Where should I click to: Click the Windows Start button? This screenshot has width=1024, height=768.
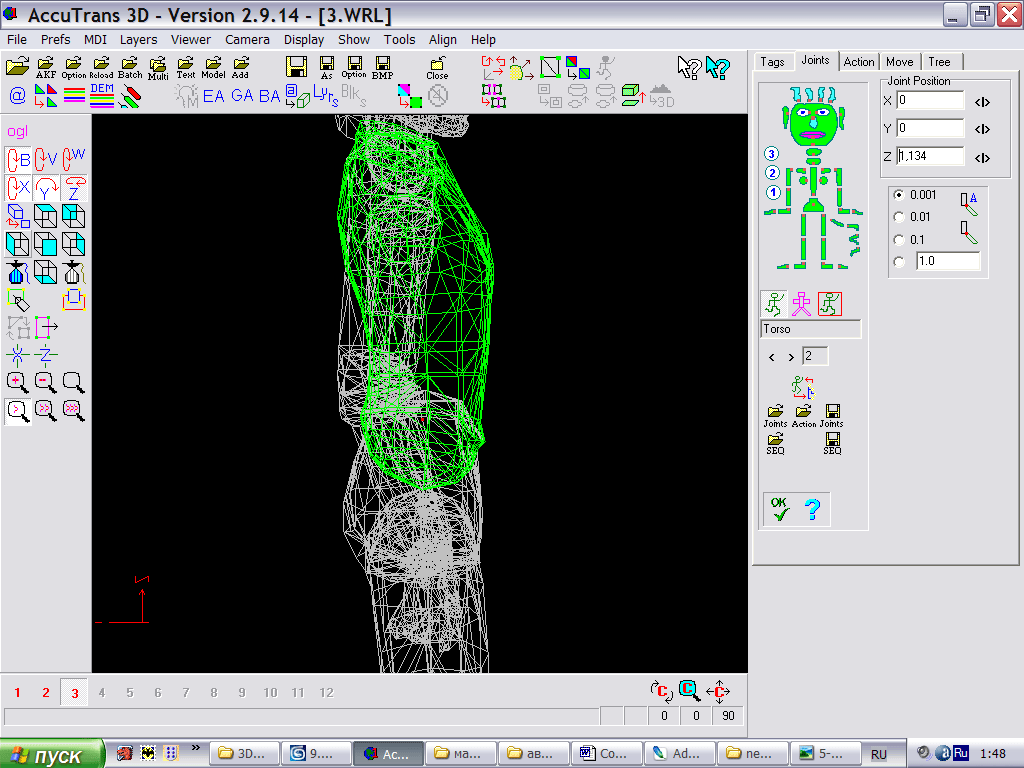point(52,754)
